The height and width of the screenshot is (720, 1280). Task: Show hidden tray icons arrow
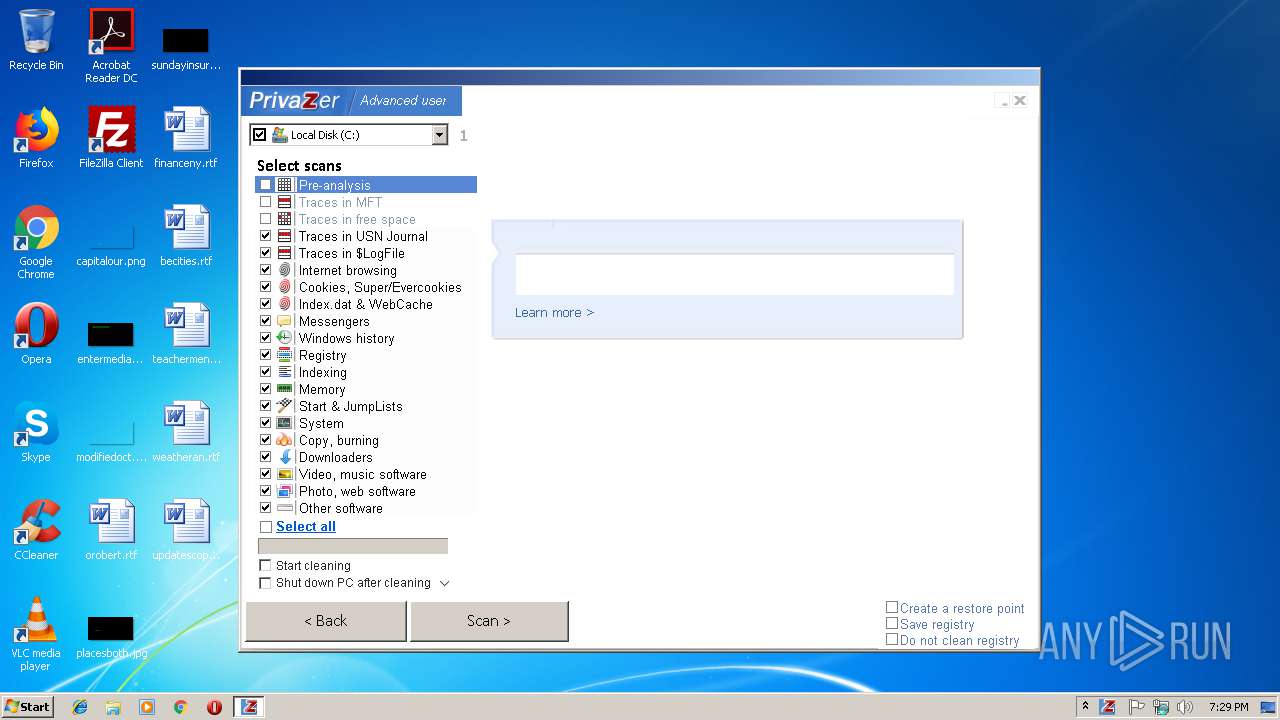(1085, 707)
